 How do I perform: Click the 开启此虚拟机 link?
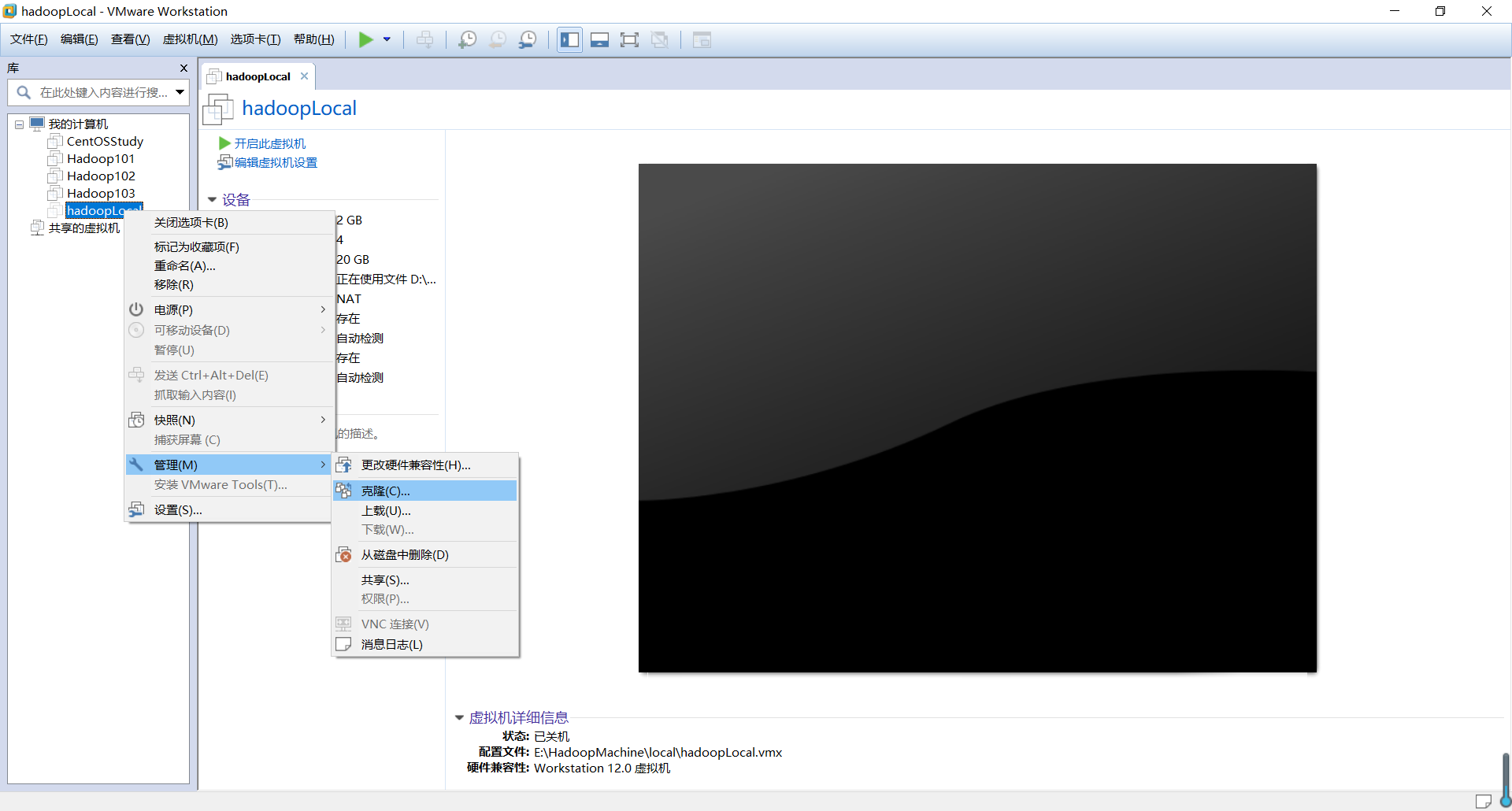[270, 143]
